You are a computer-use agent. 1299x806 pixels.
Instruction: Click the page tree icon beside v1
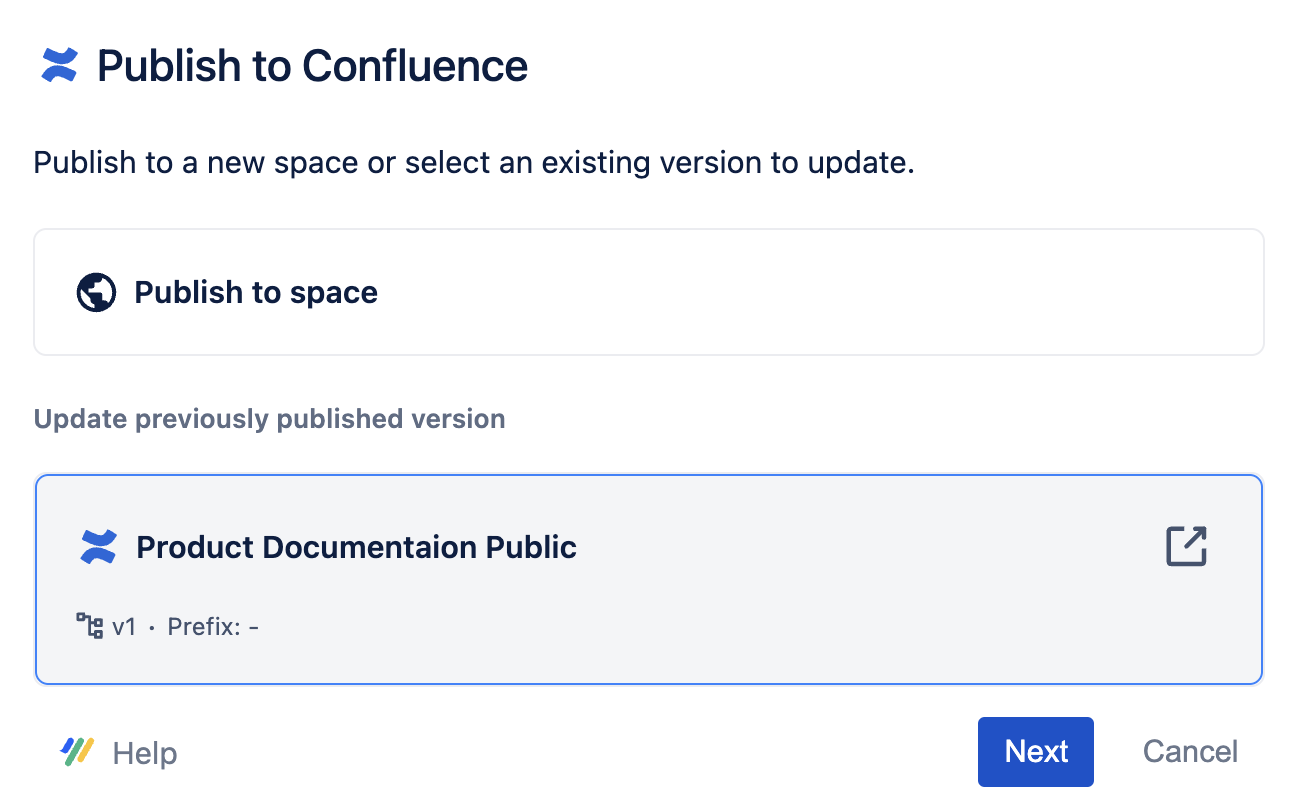(91, 624)
